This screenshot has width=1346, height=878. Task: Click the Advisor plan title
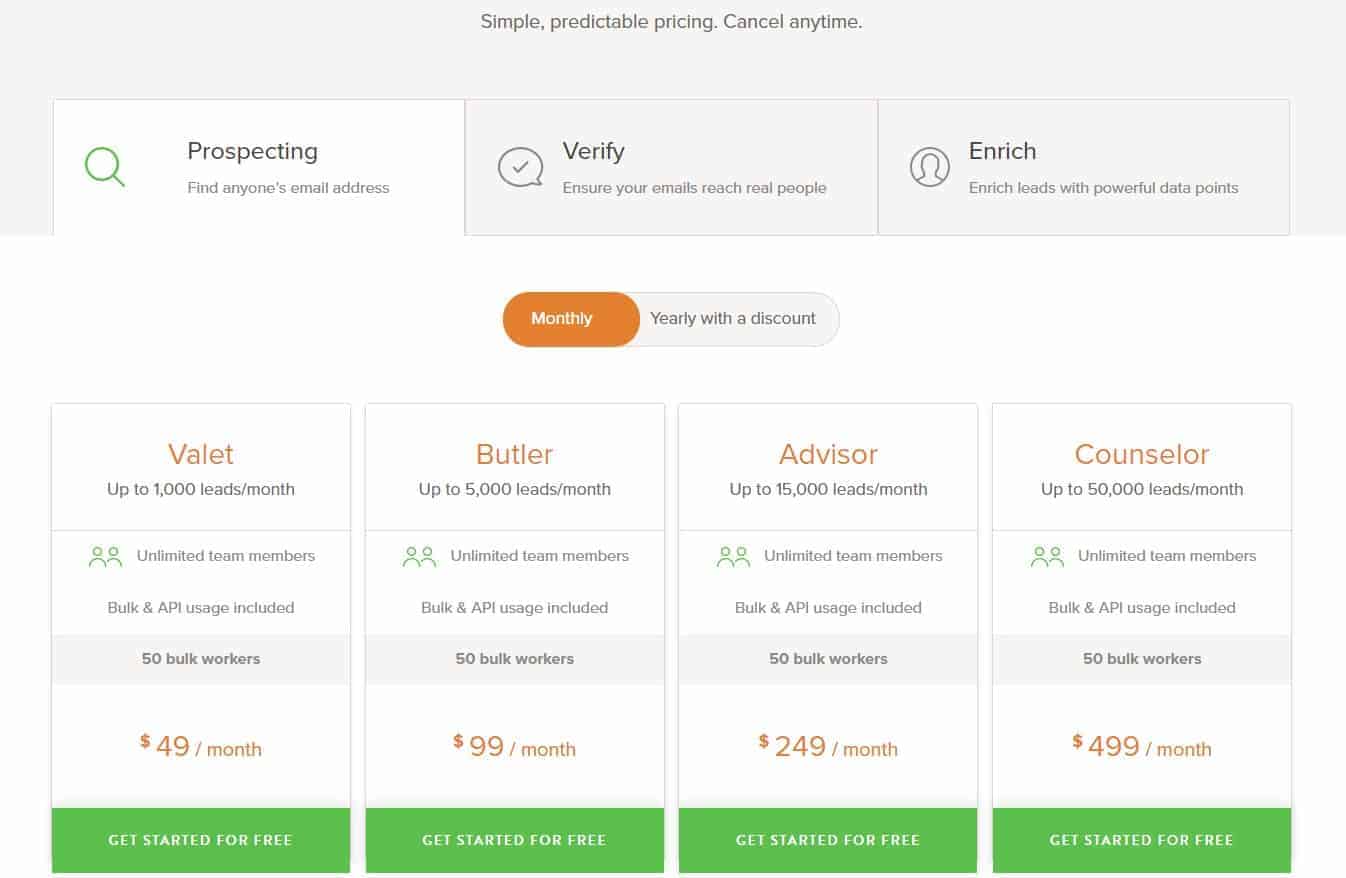[x=828, y=454]
